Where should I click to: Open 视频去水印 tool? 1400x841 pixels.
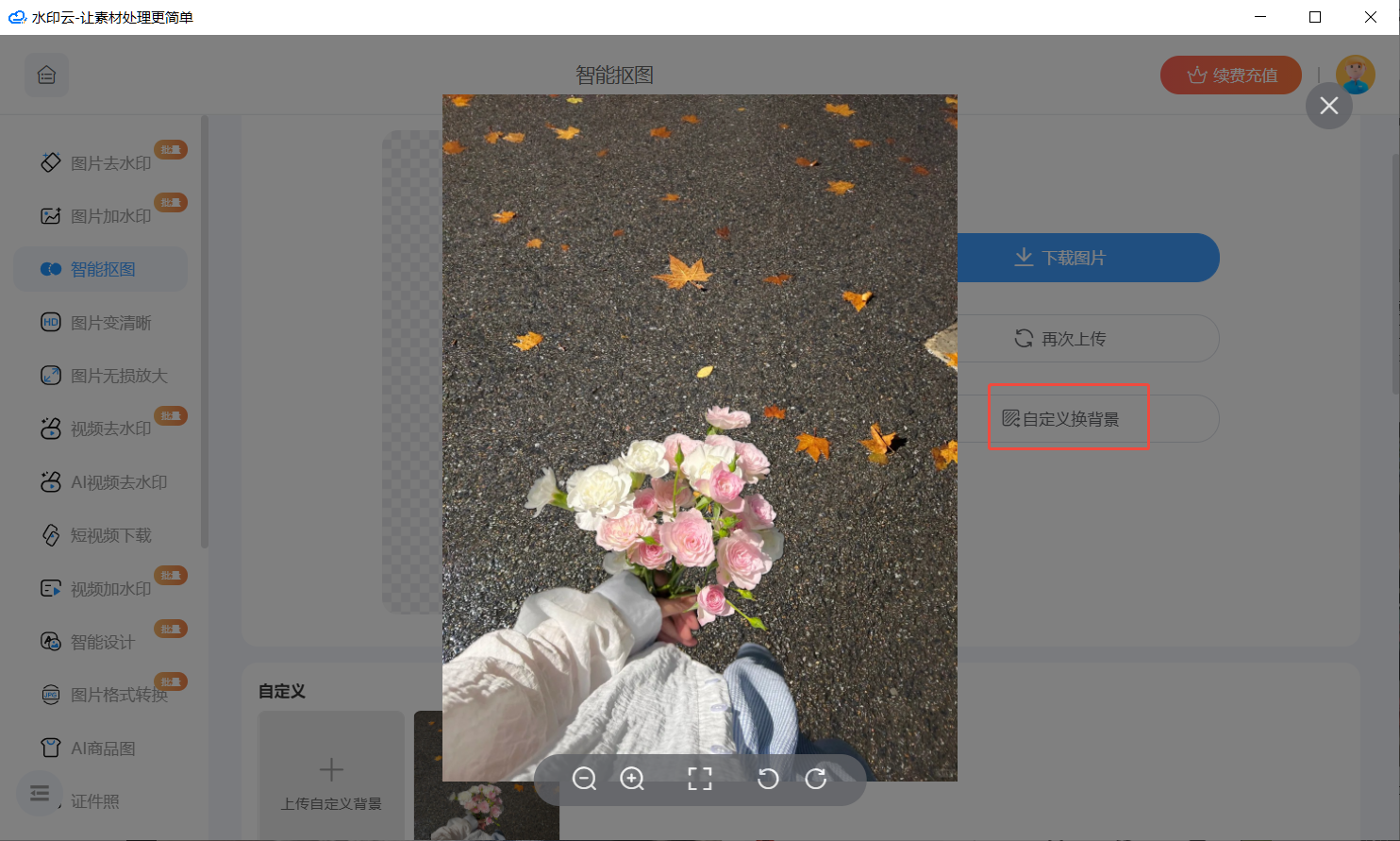pos(110,429)
